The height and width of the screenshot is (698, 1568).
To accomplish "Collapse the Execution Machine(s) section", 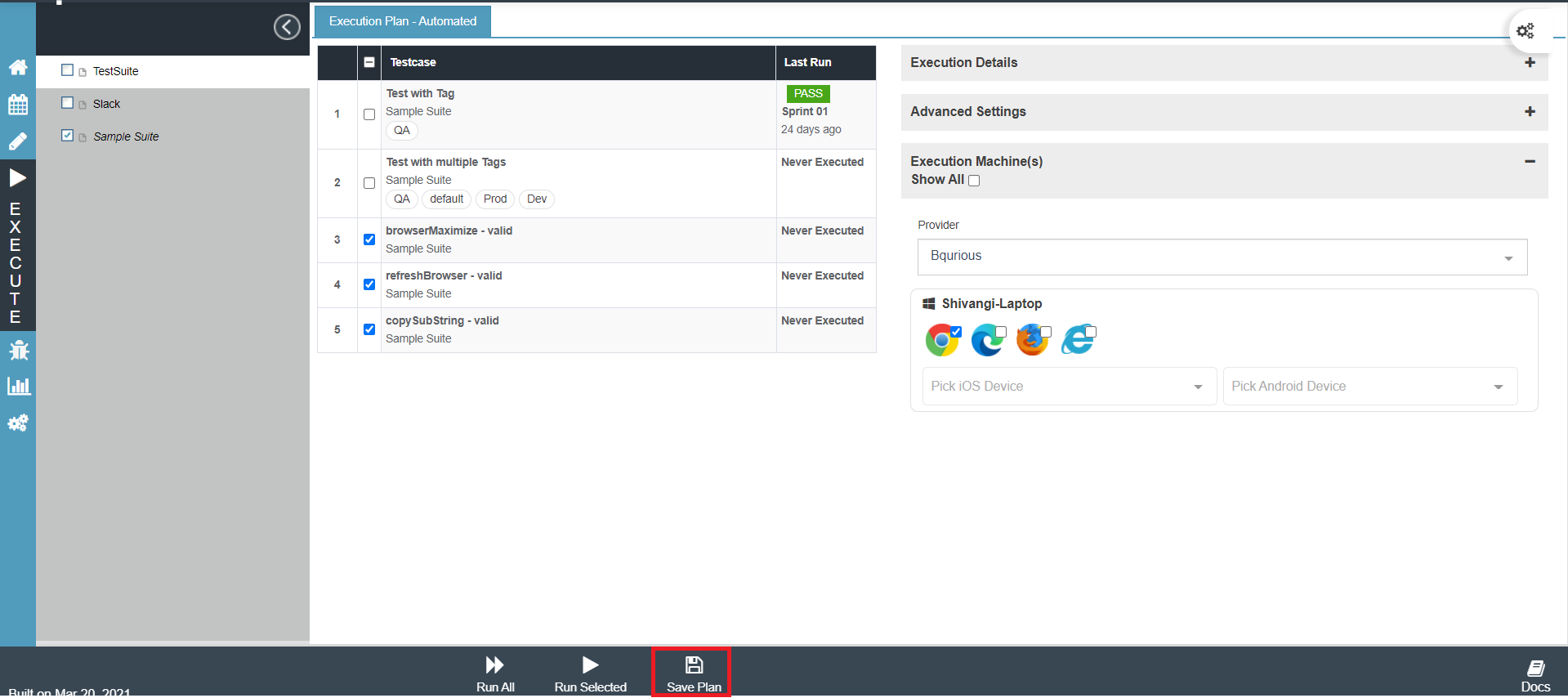I will (x=1530, y=161).
